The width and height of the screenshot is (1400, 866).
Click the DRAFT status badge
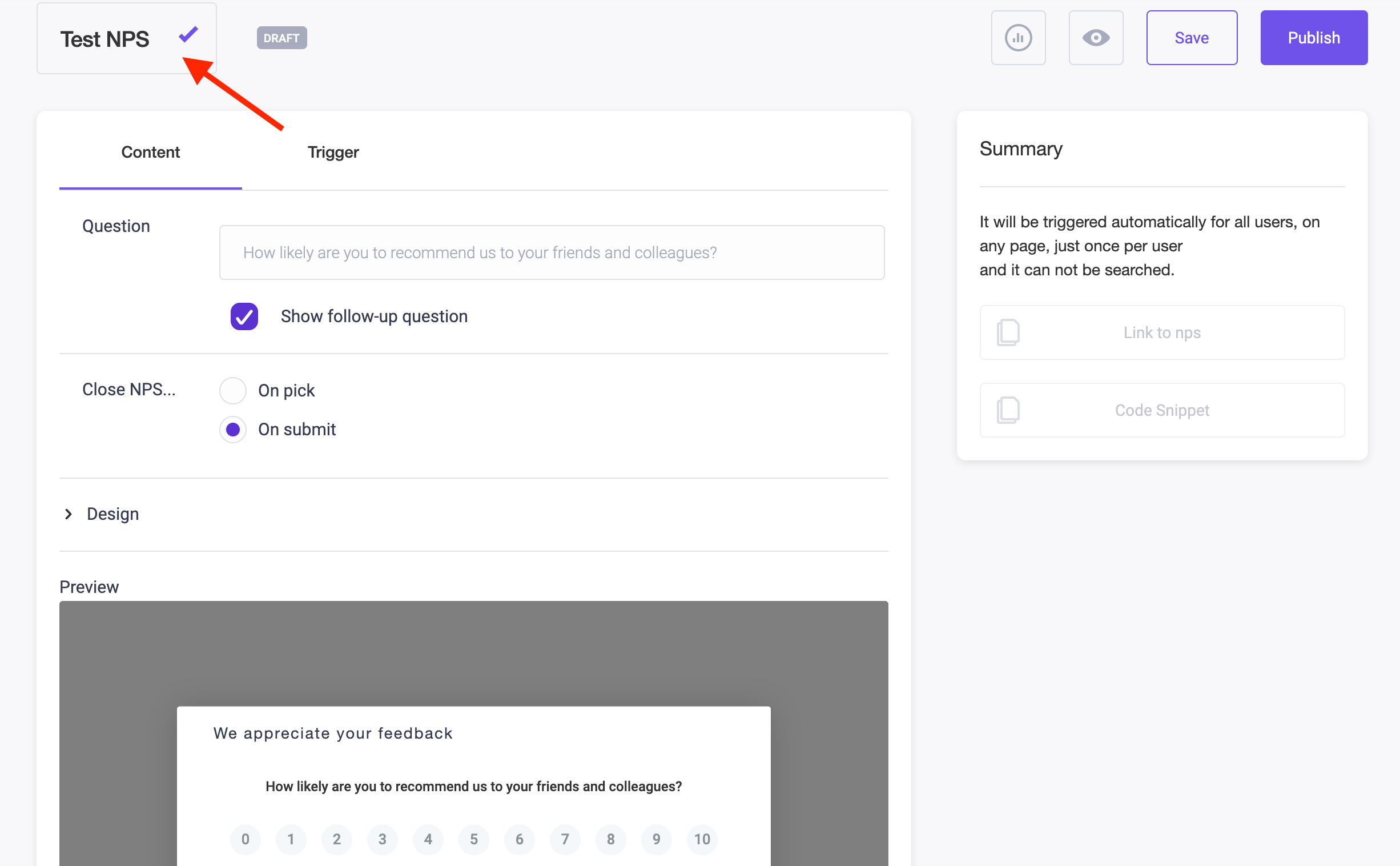281,38
